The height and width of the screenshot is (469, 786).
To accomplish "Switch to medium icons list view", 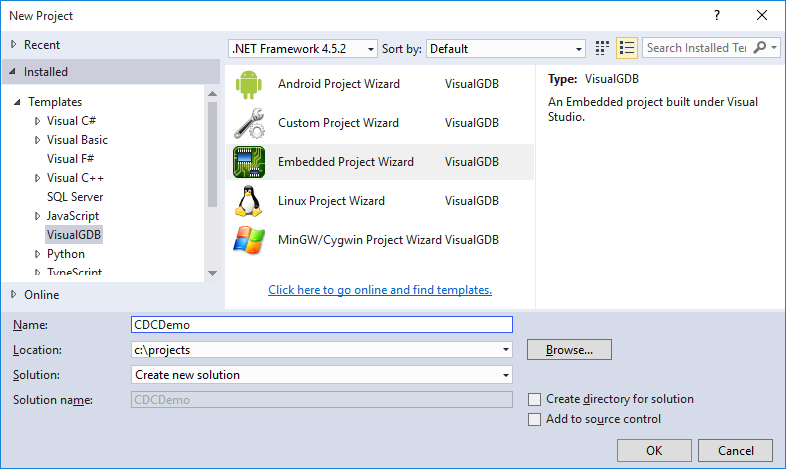I will (x=627, y=48).
